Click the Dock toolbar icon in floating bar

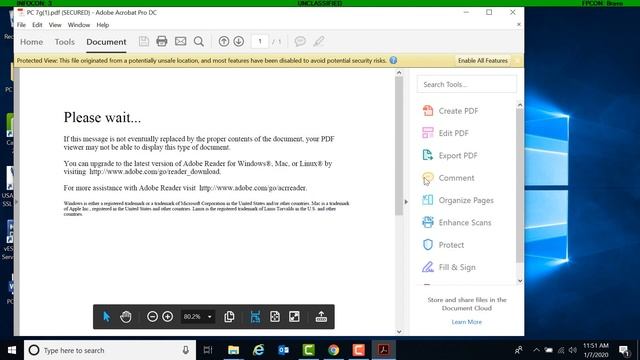tap(321, 316)
